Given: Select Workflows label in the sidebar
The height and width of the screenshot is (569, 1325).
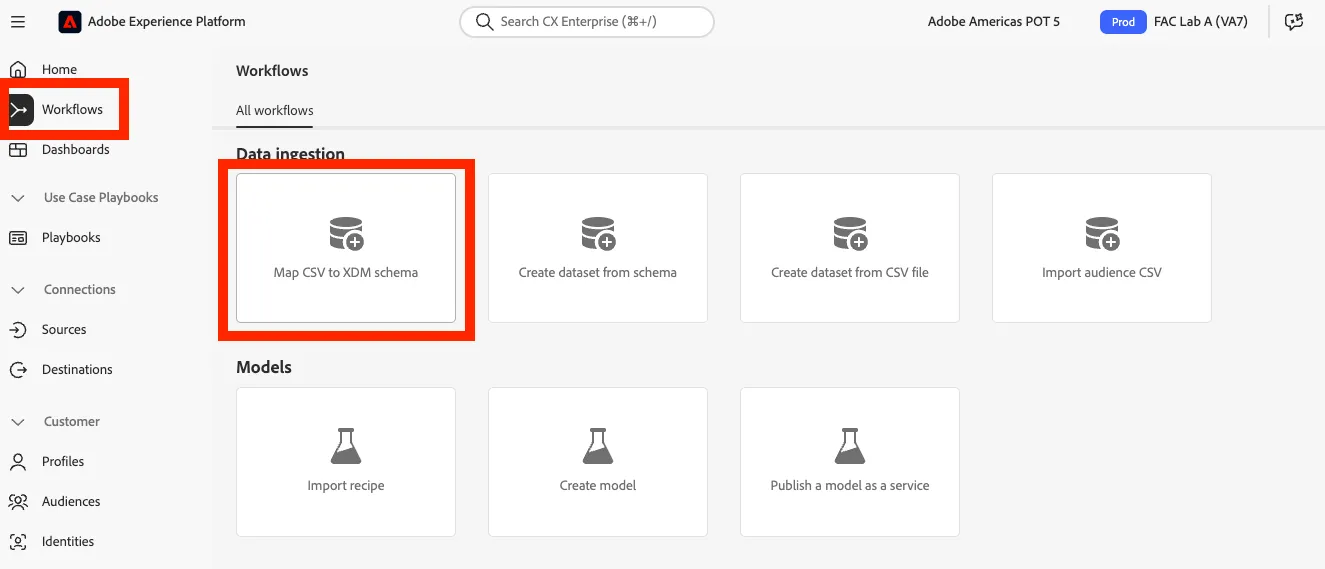Looking at the screenshot, I should 72,110.
